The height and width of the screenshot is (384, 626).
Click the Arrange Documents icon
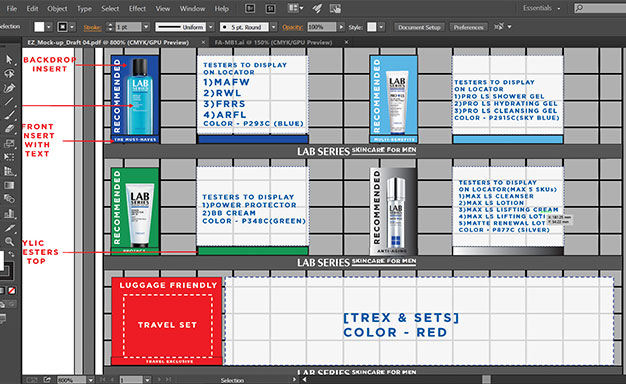coord(295,8)
